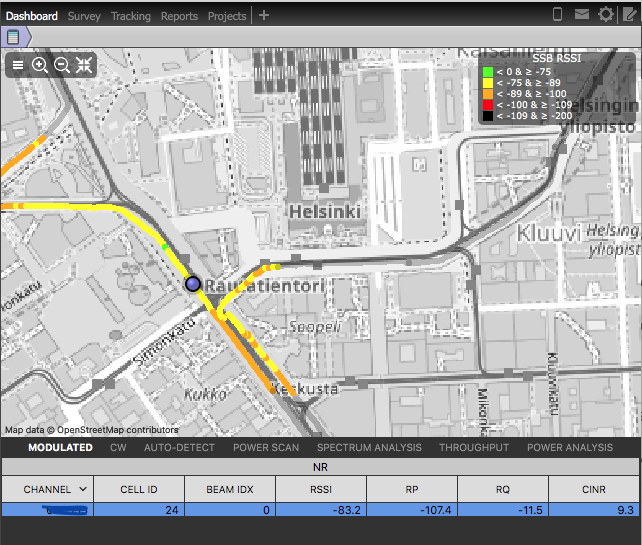Click the mobile device icon

pos(557,14)
